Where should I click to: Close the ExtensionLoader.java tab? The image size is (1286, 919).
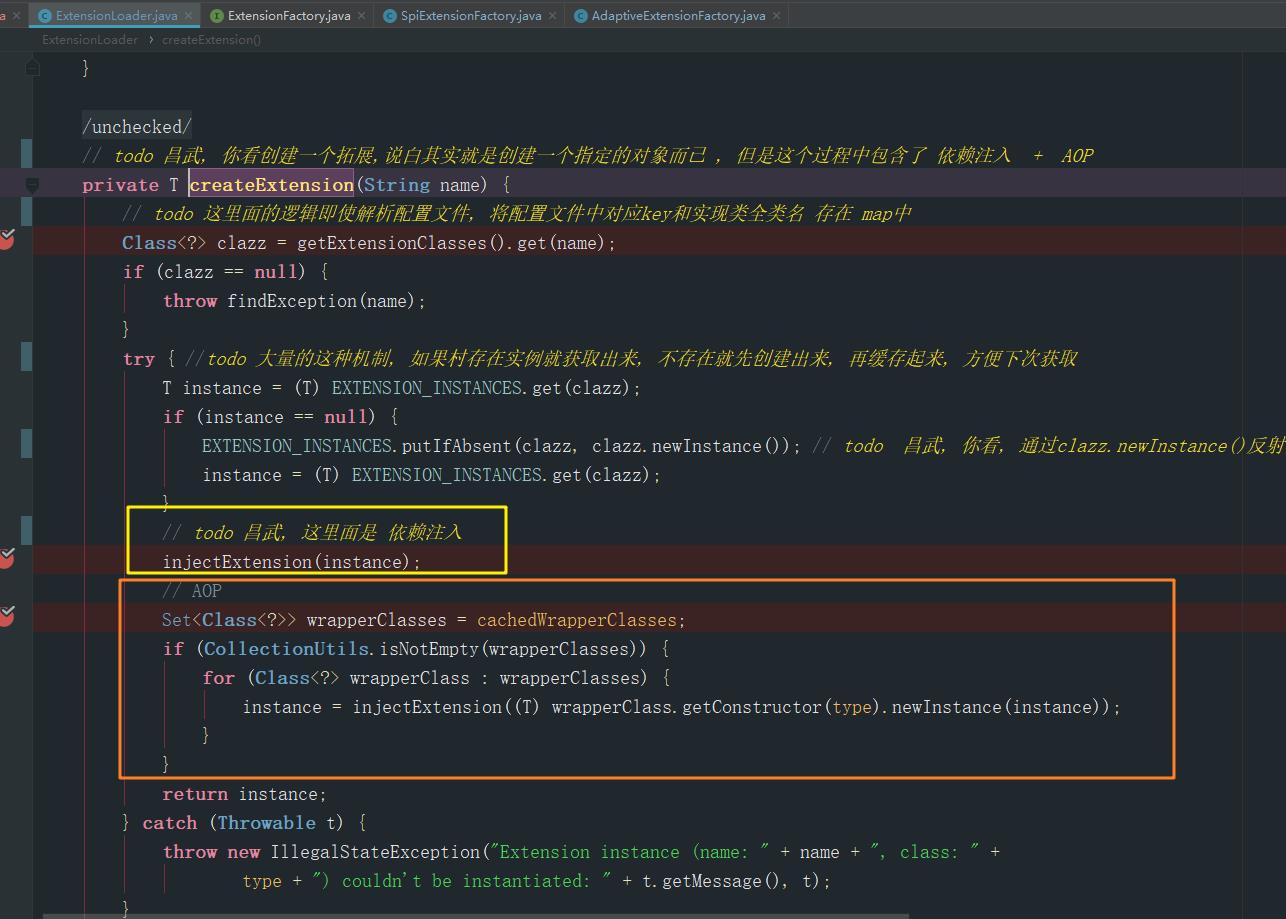click(190, 15)
